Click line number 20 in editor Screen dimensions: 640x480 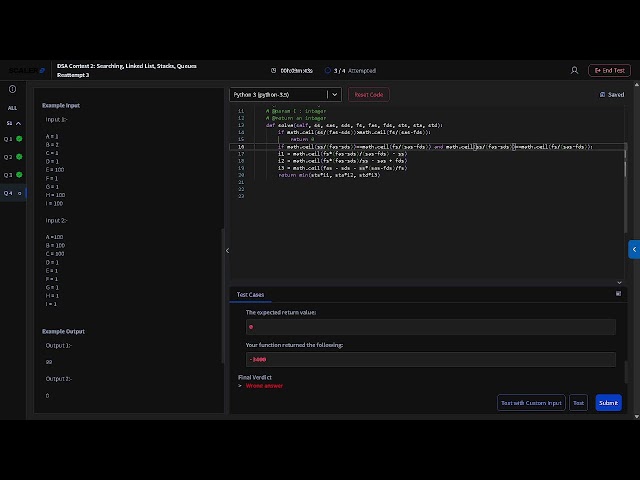pyautogui.click(x=241, y=175)
